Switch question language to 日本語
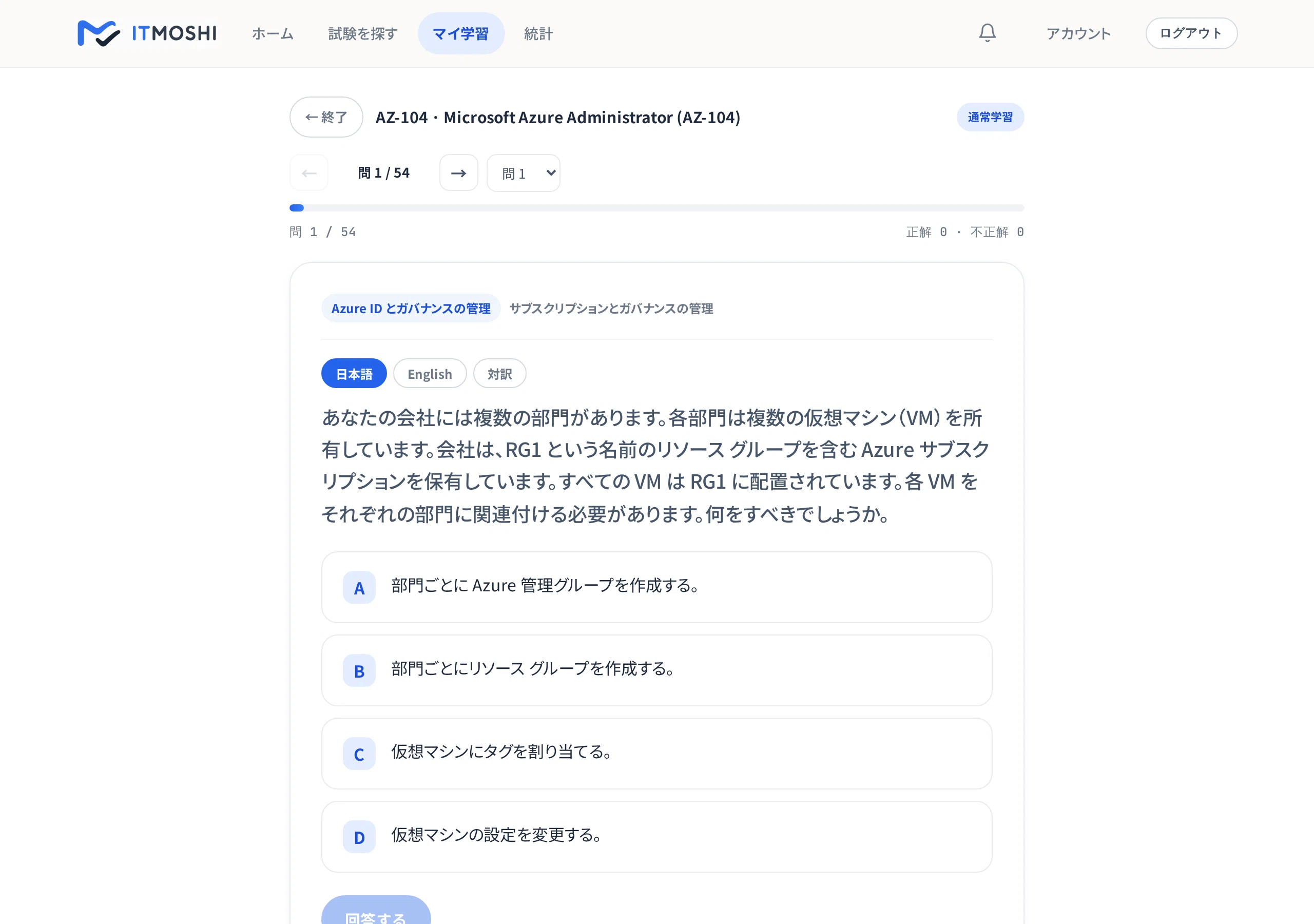Viewport: 1314px width, 924px height. coord(354,374)
